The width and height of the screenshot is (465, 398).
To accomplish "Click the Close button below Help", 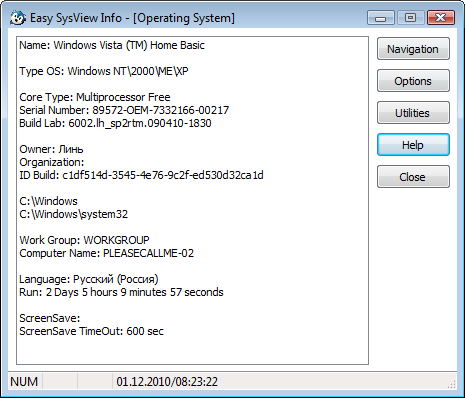I will (413, 177).
